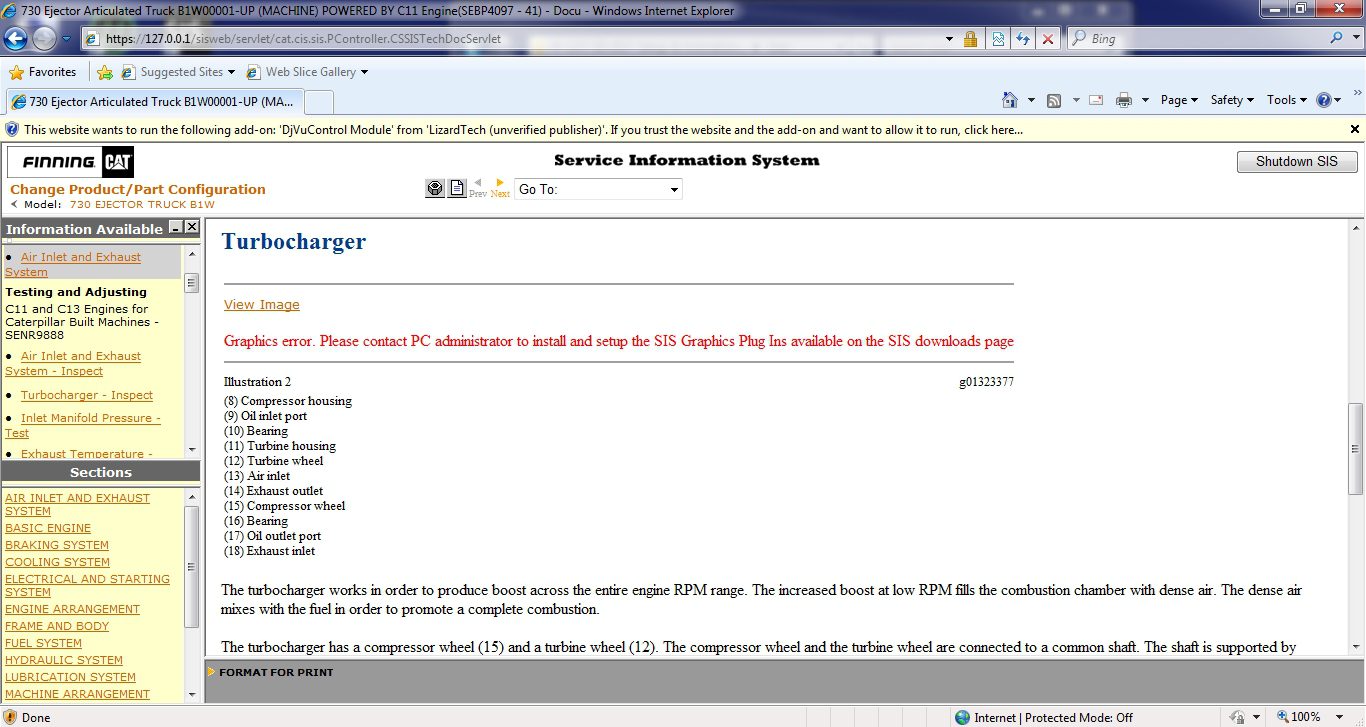1366x727 pixels.
Task: Open the Help question mark menu
Action: (x=1329, y=100)
